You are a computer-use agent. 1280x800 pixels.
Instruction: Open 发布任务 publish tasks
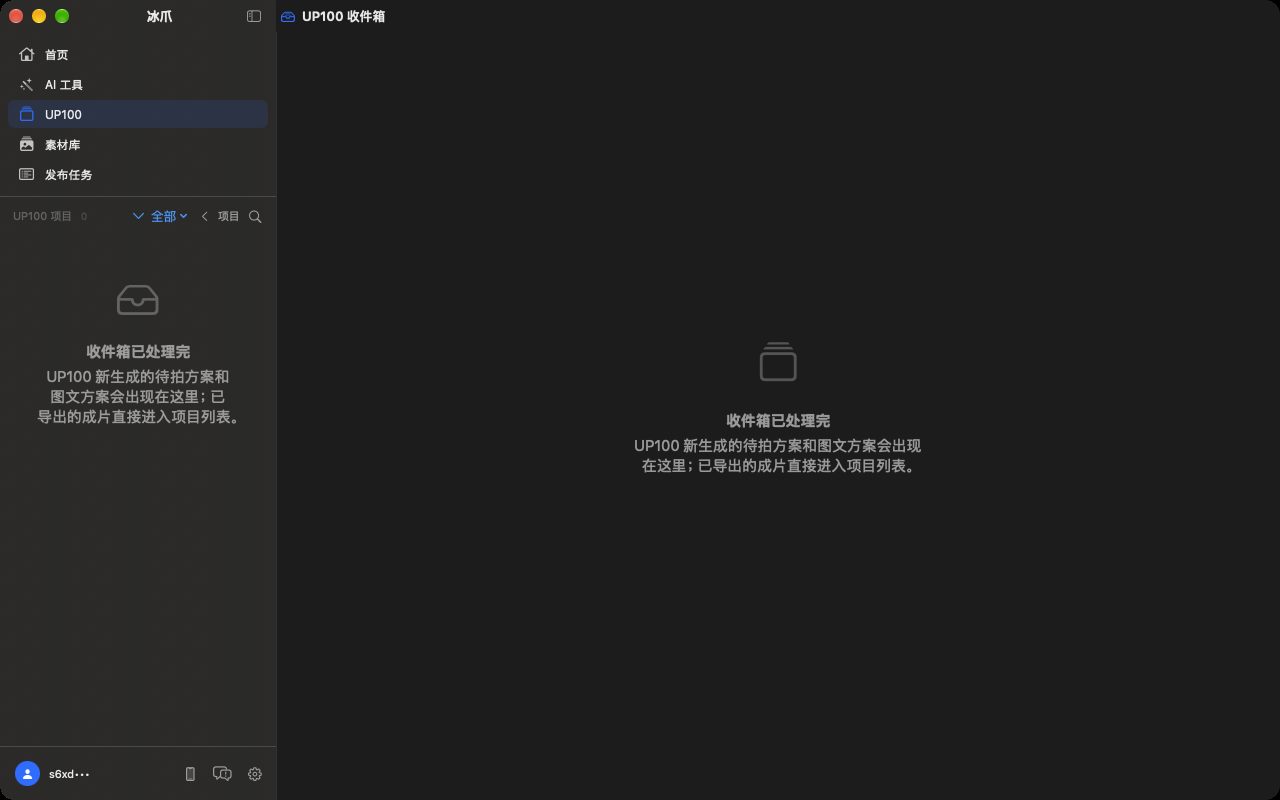[x=138, y=175]
